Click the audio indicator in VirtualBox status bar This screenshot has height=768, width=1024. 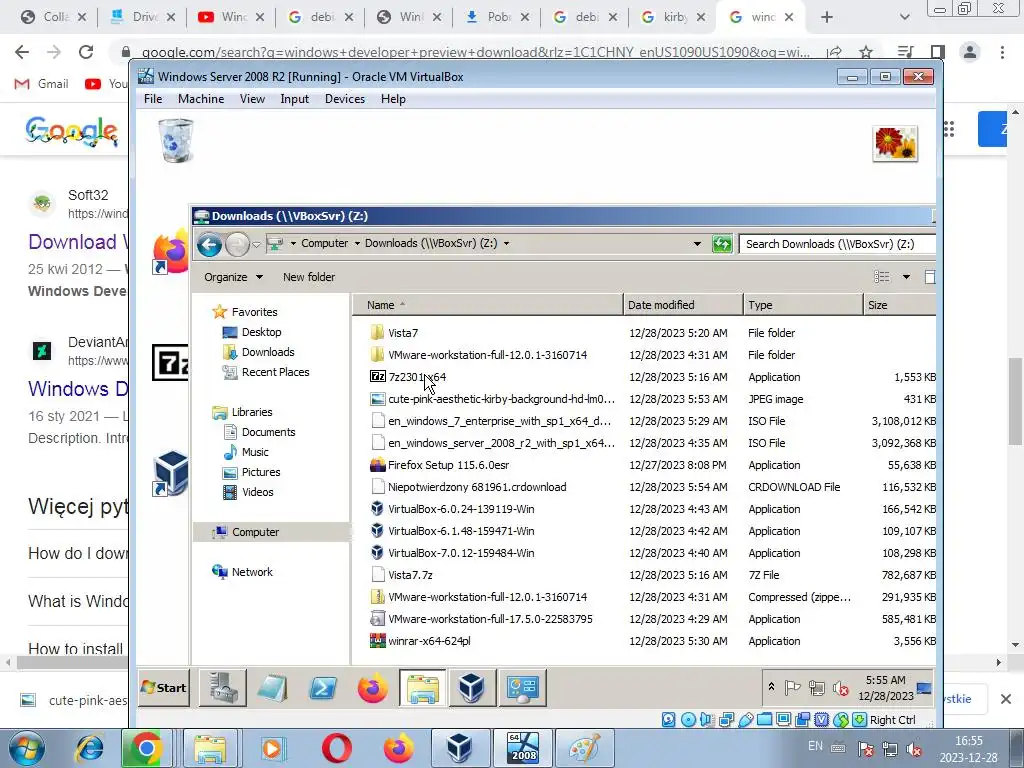click(707, 720)
